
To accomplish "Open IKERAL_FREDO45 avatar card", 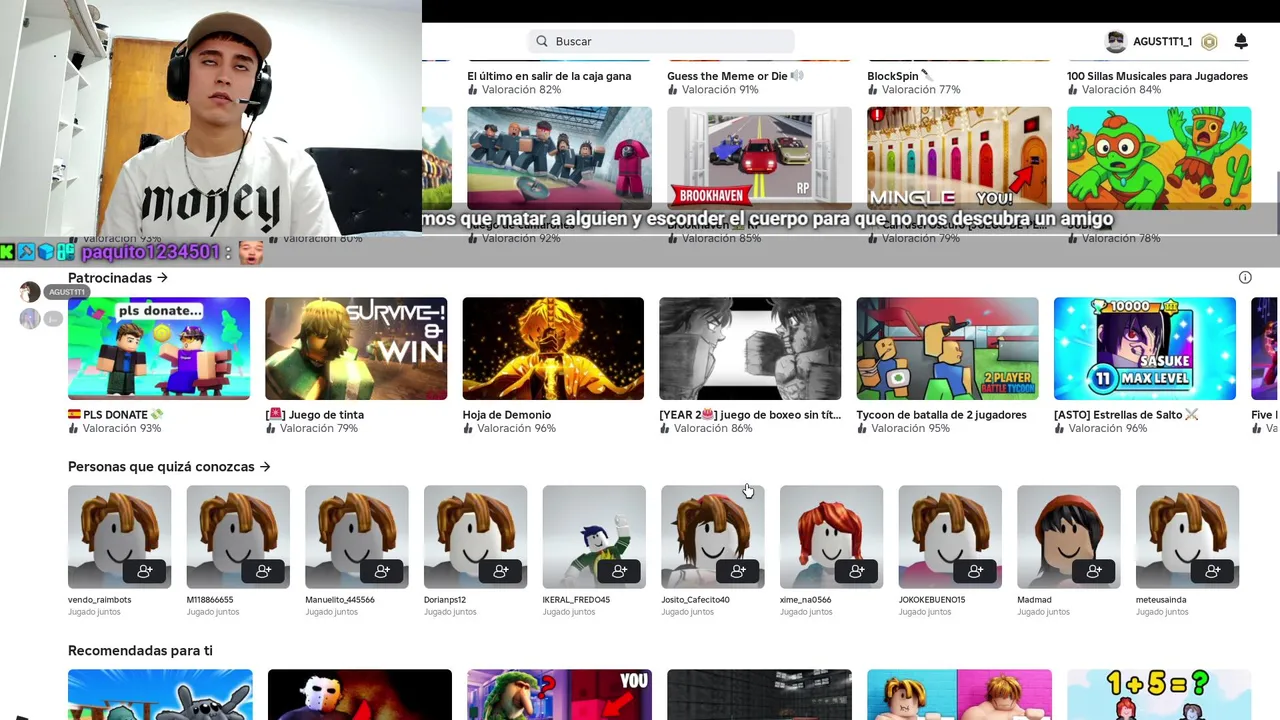I will pos(594,537).
